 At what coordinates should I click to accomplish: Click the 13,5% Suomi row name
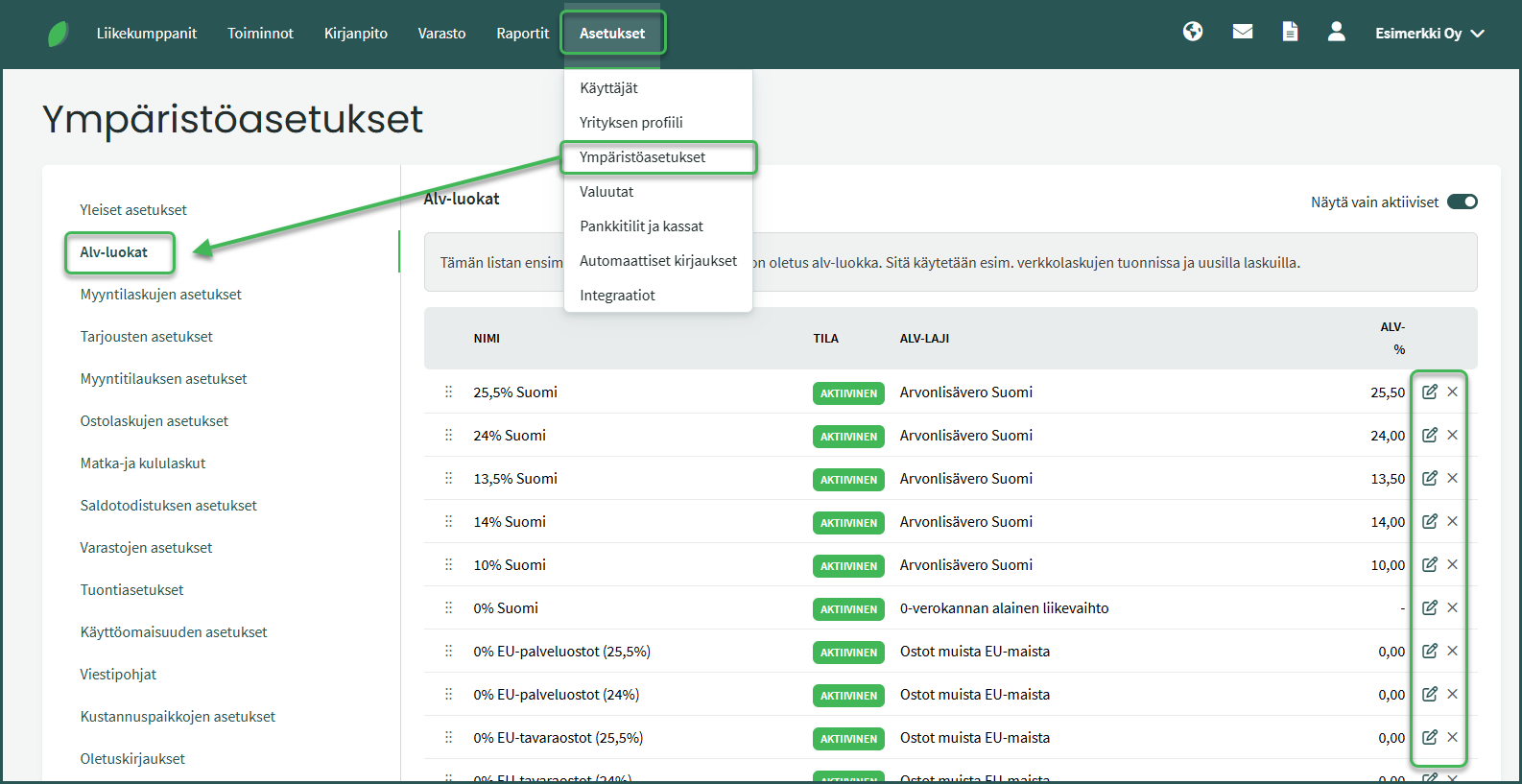click(x=515, y=479)
